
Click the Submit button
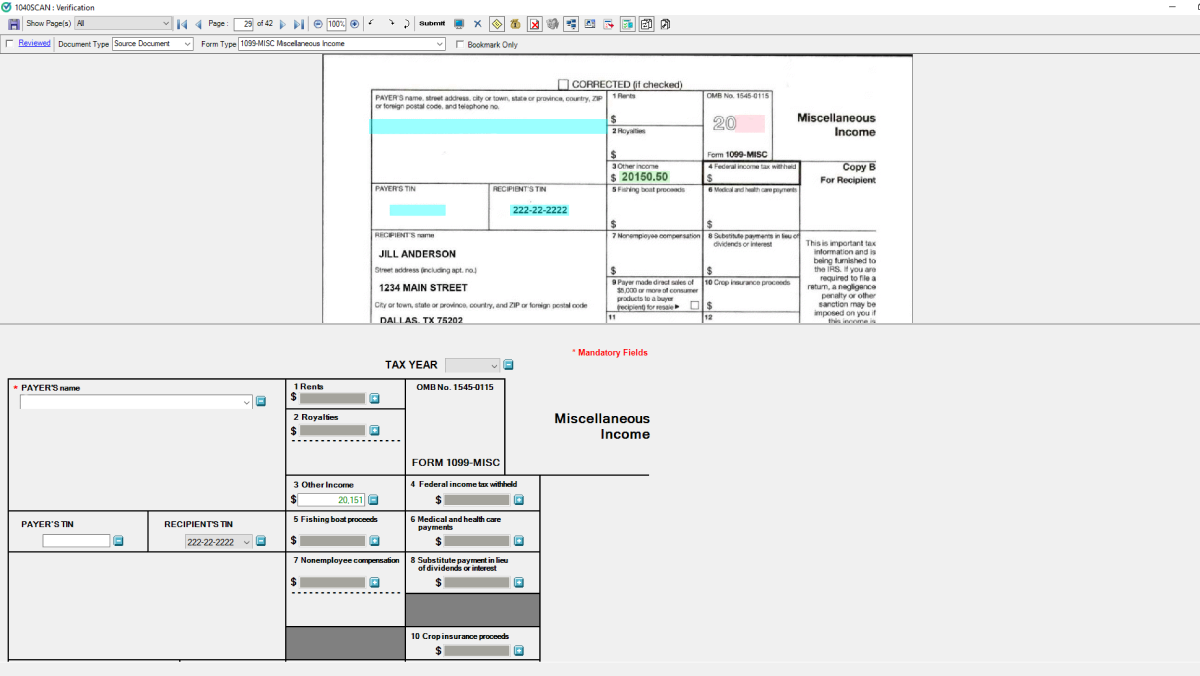coord(432,23)
